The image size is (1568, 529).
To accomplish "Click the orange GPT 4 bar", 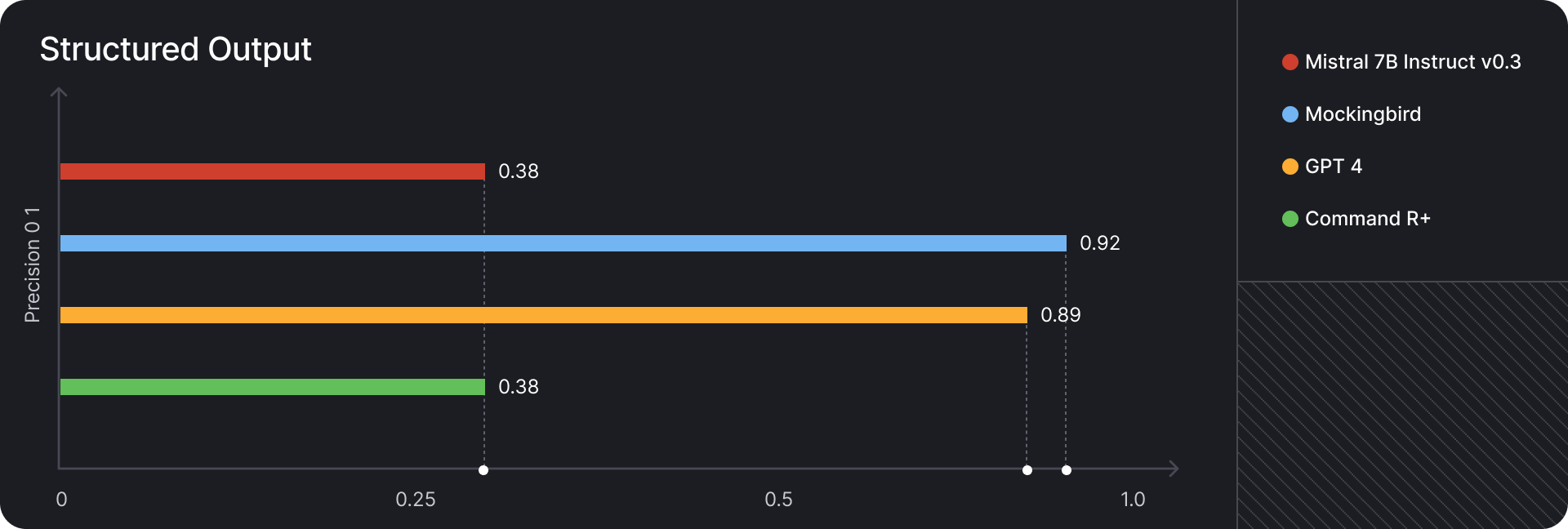I will (x=543, y=315).
